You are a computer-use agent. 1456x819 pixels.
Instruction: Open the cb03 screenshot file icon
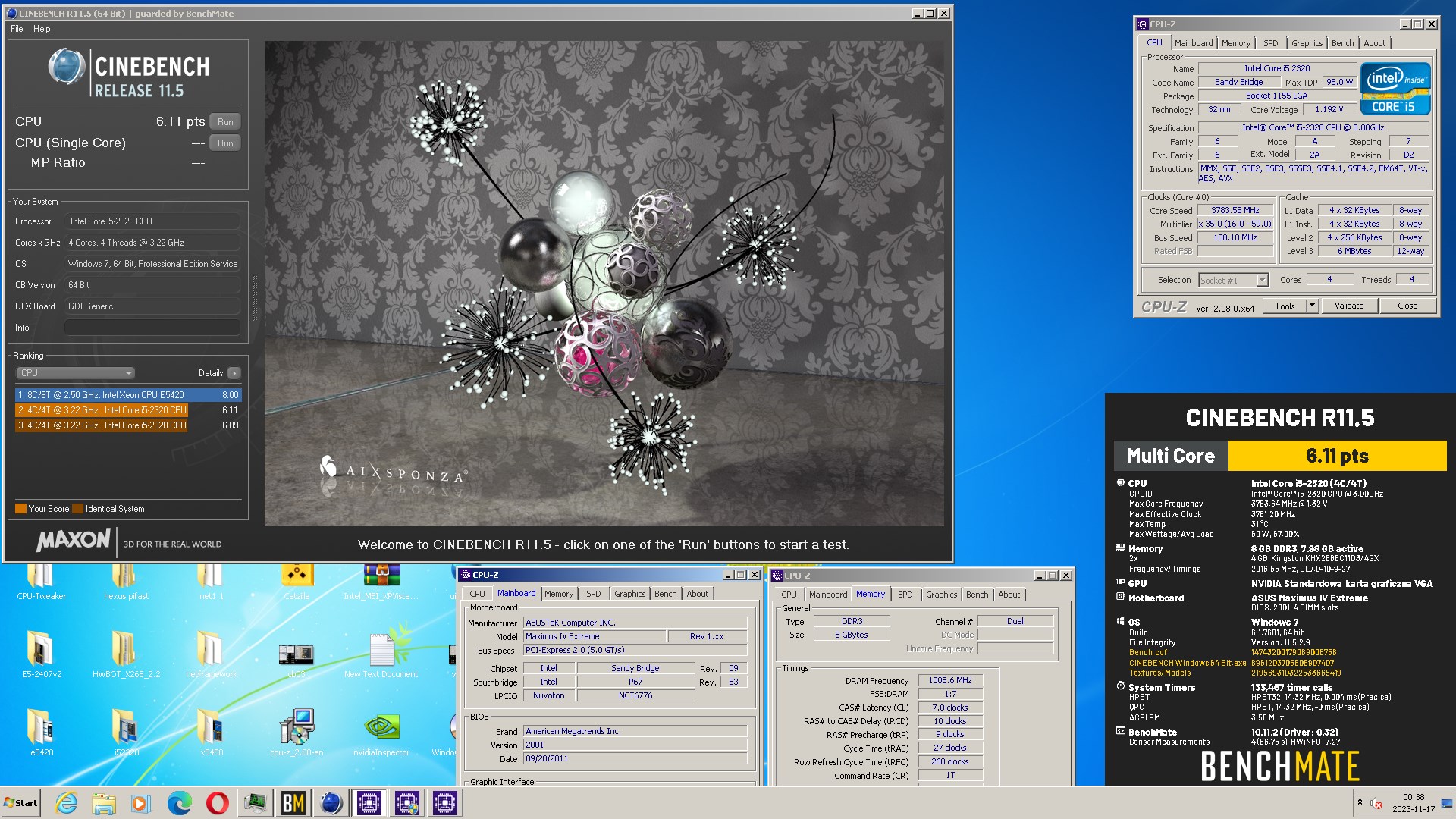pyautogui.click(x=297, y=655)
